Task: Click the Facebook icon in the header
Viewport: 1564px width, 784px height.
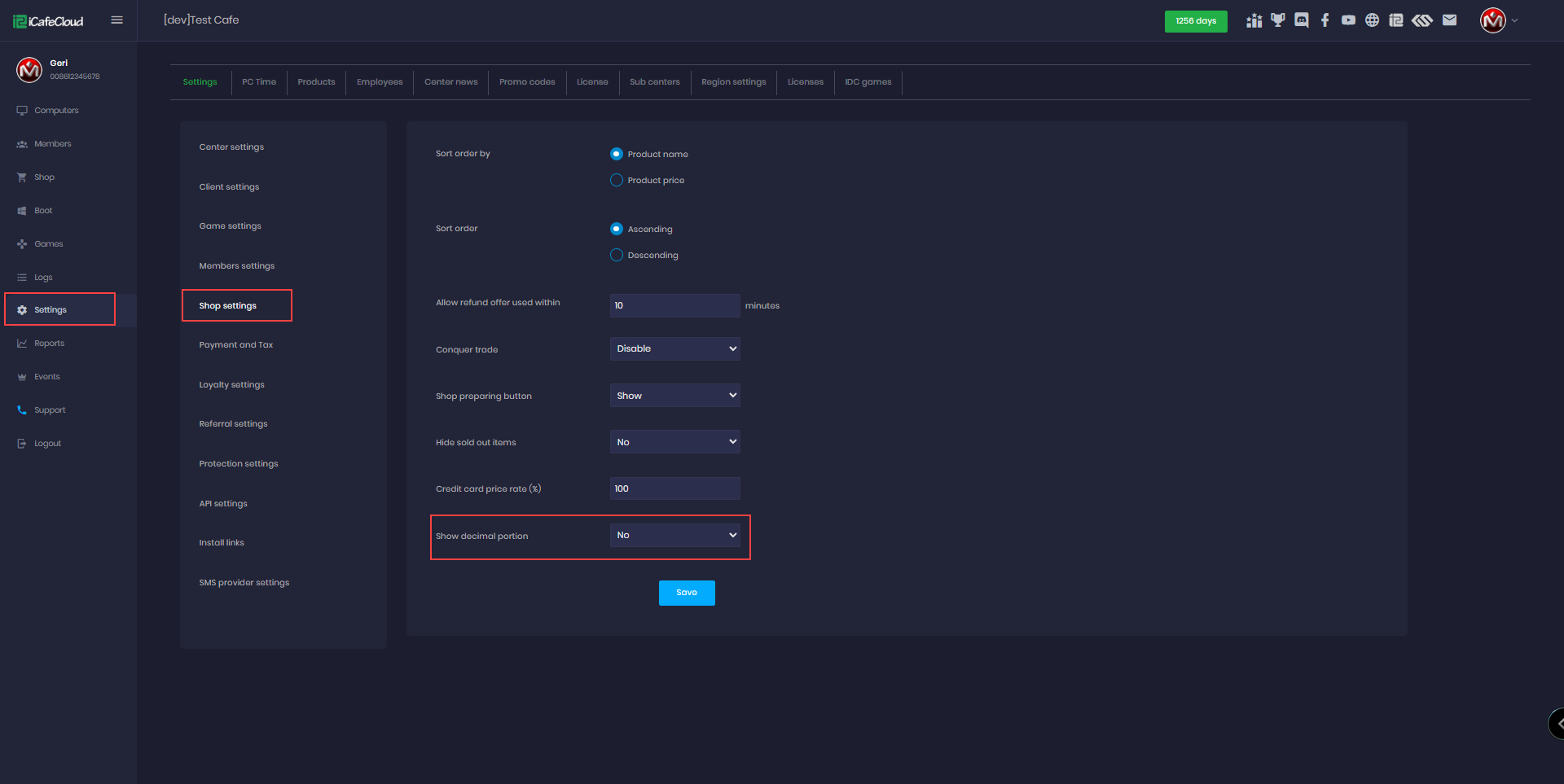Action: 1325,20
